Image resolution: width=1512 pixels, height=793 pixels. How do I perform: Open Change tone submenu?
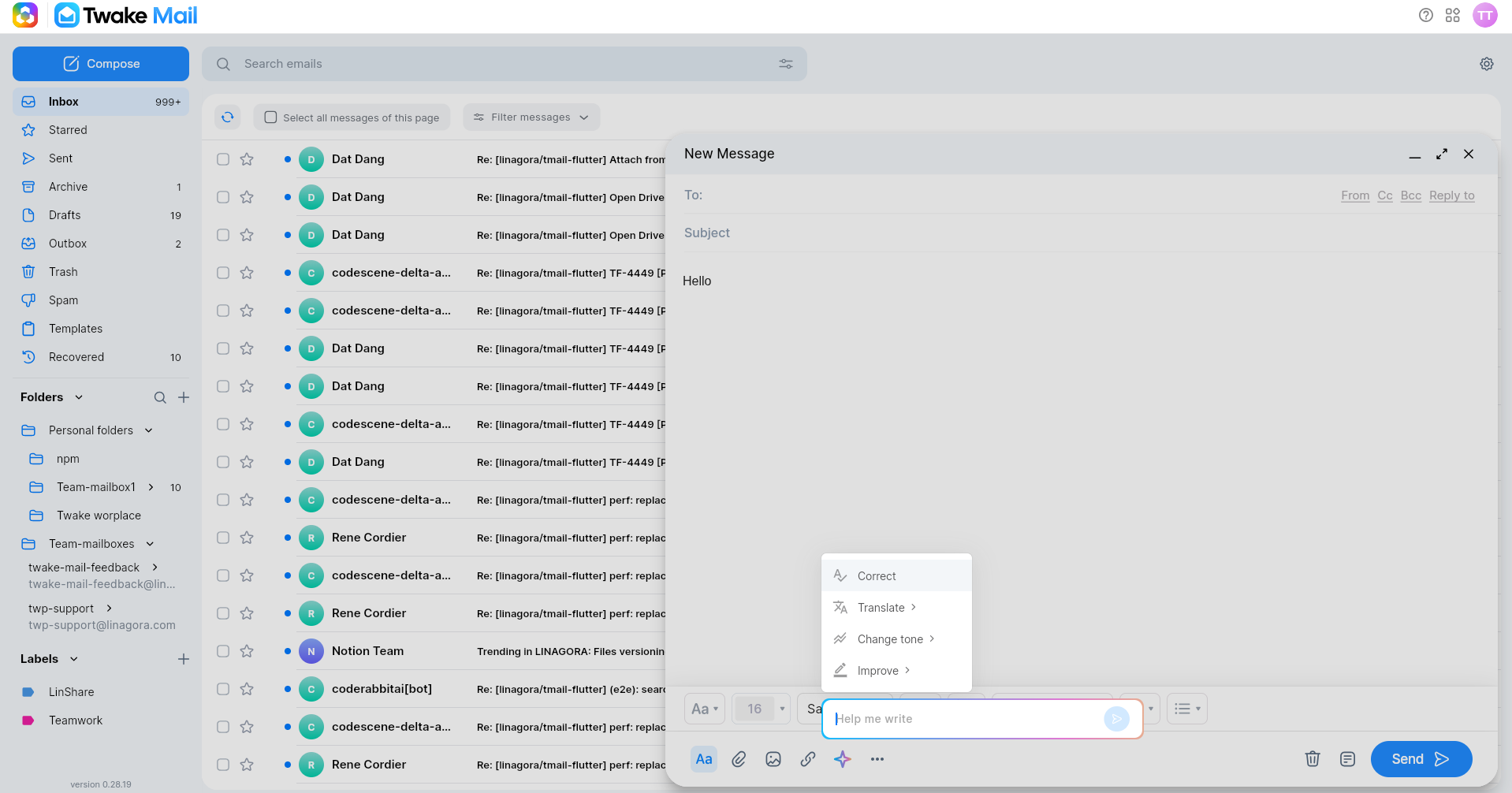coord(896,639)
